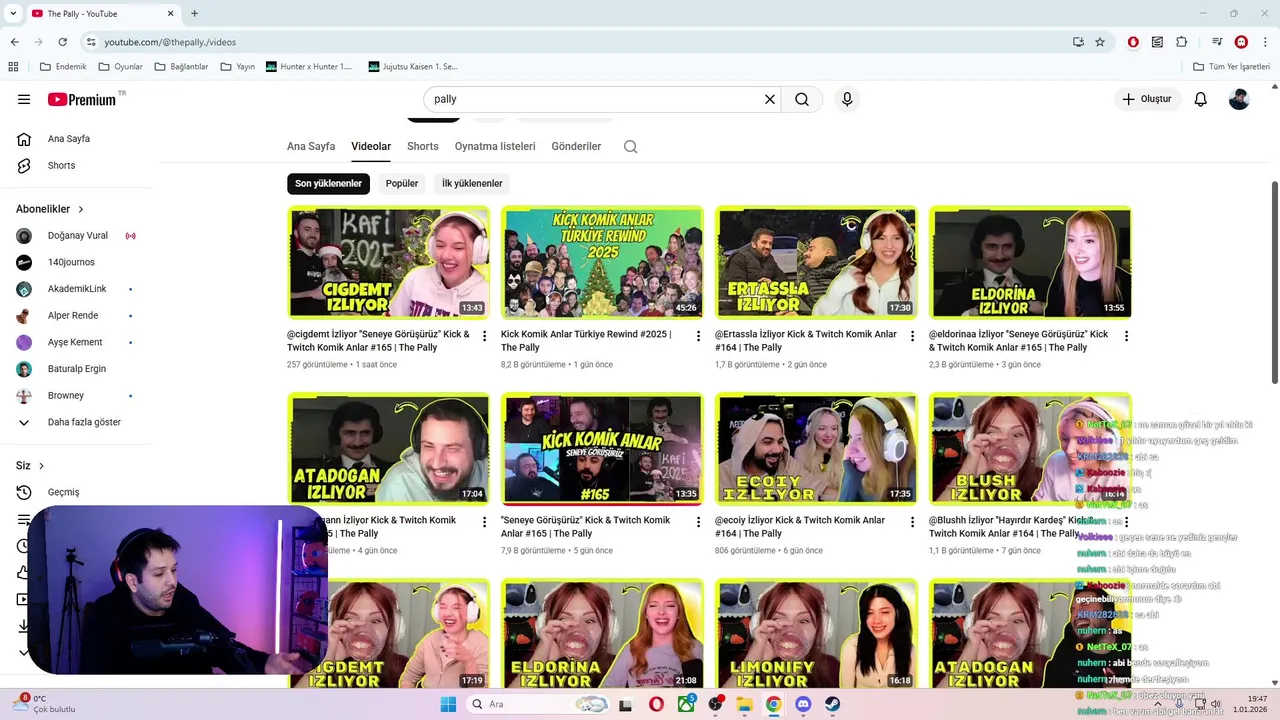Click the Oluştur create button
The width and height of the screenshot is (1280, 720).
pos(1148,99)
